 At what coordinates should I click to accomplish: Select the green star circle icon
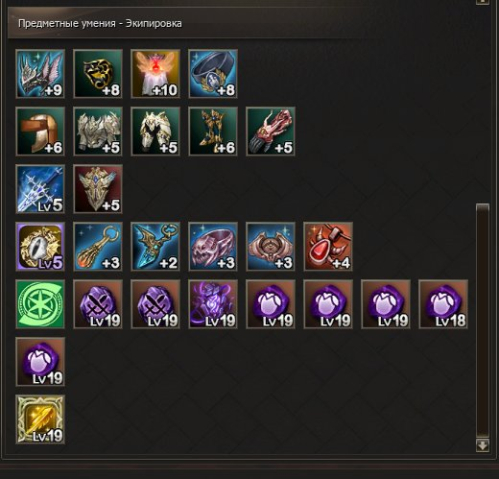(x=40, y=304)
